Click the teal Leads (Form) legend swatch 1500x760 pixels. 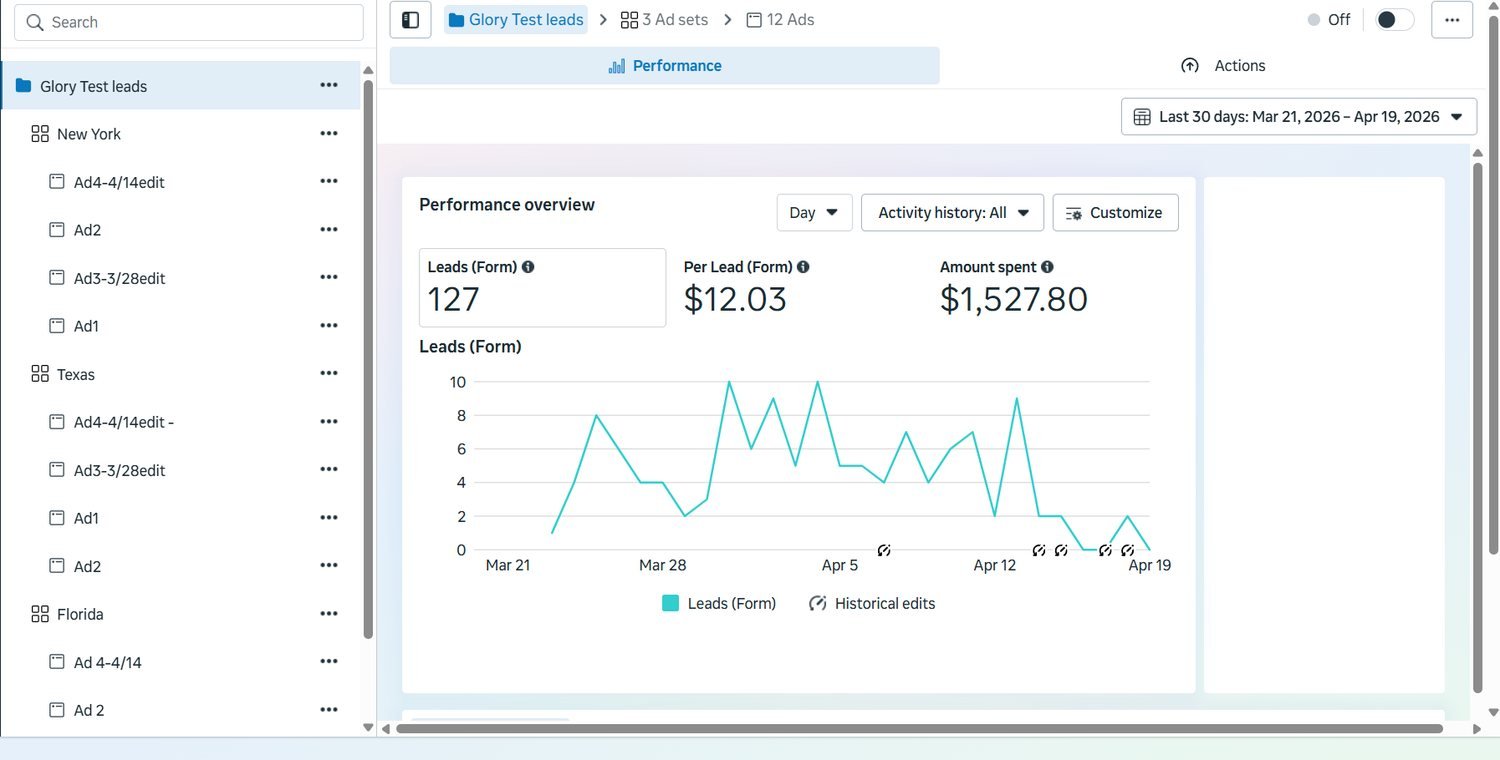point(671,603)
